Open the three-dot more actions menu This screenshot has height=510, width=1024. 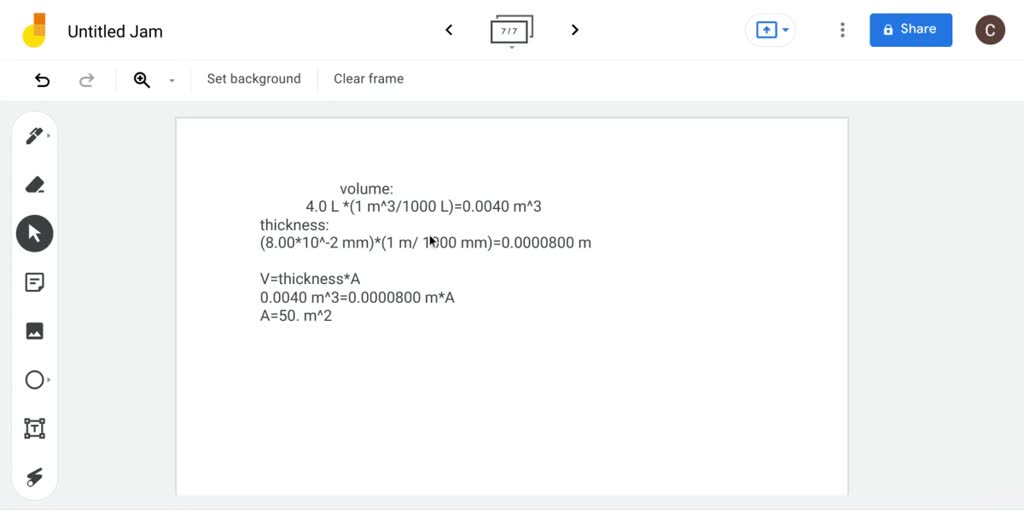[842, 30]
